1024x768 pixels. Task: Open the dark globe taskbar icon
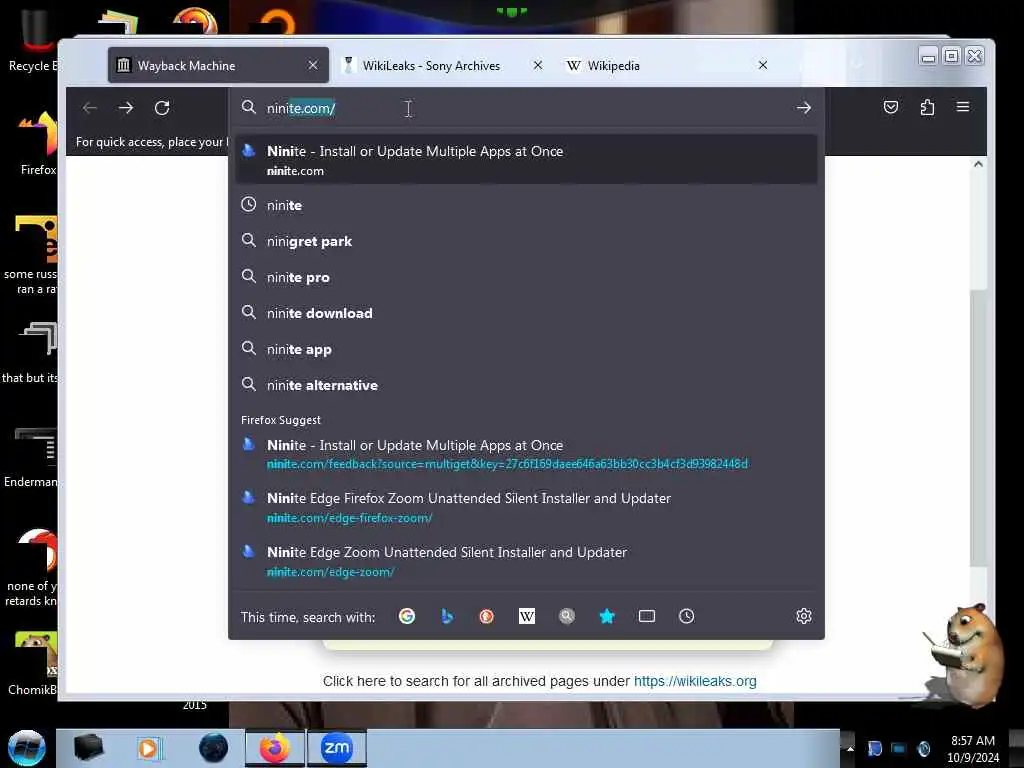[213, 748]
